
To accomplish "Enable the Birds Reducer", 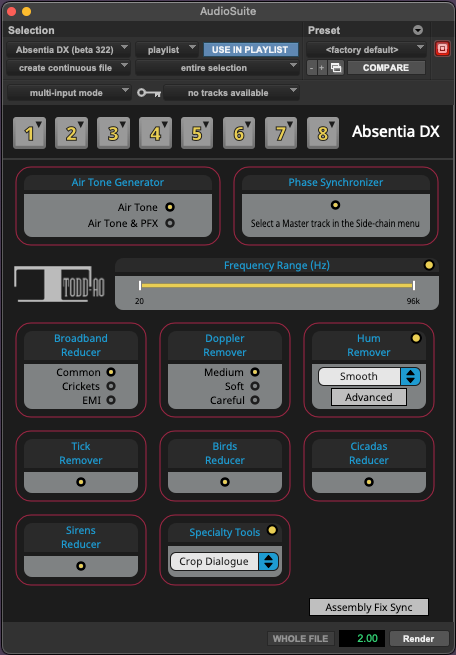I will (225, 482).
